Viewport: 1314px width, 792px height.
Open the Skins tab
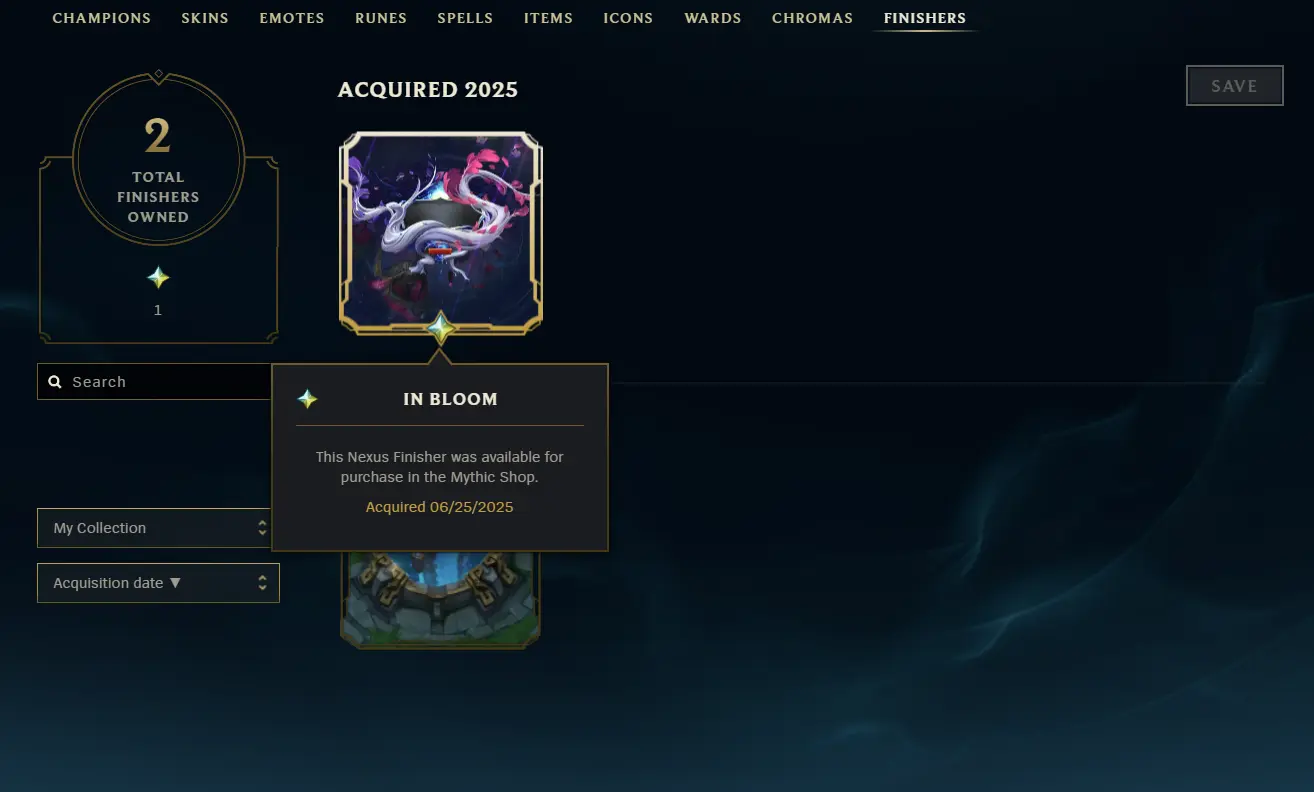(x=205, y=18)
